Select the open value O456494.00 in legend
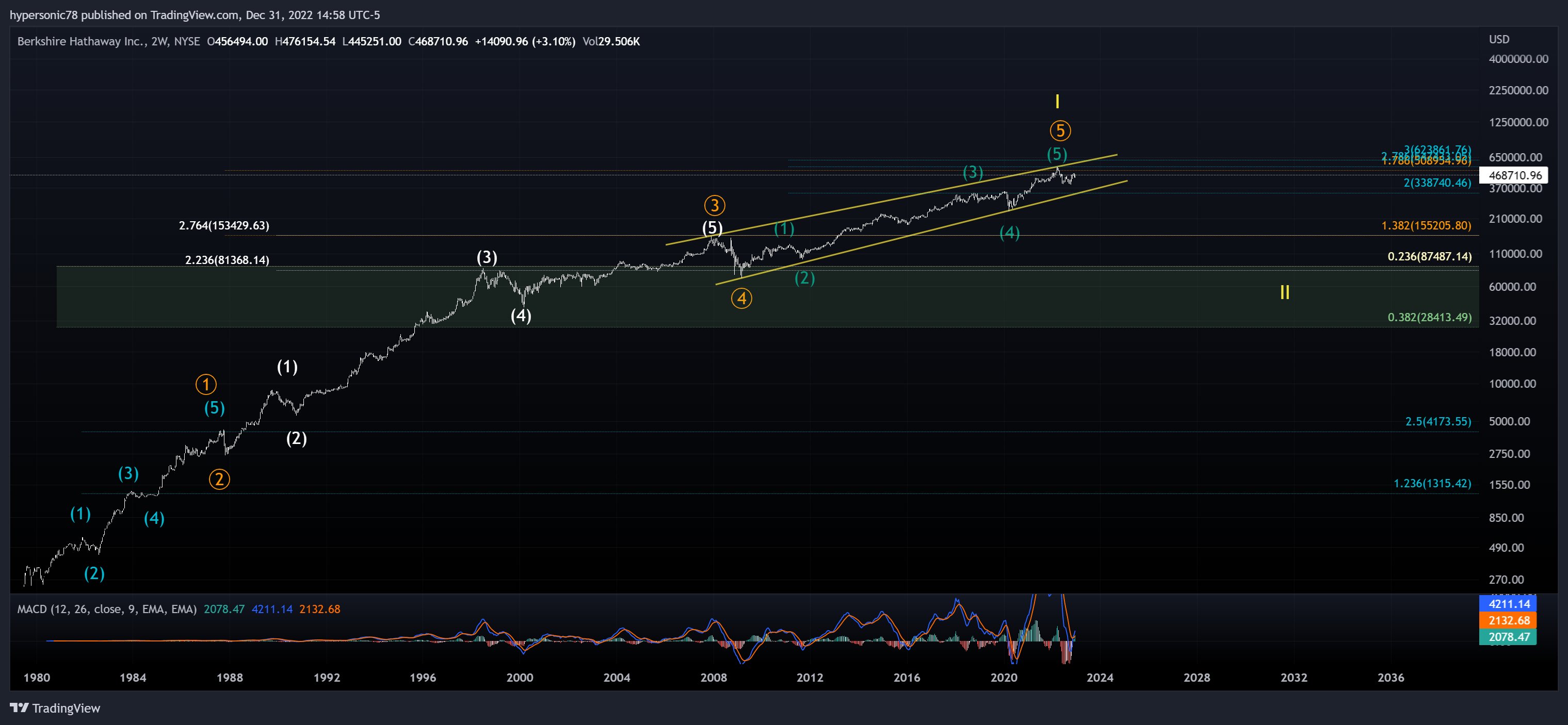 click(x=237, y=41)
